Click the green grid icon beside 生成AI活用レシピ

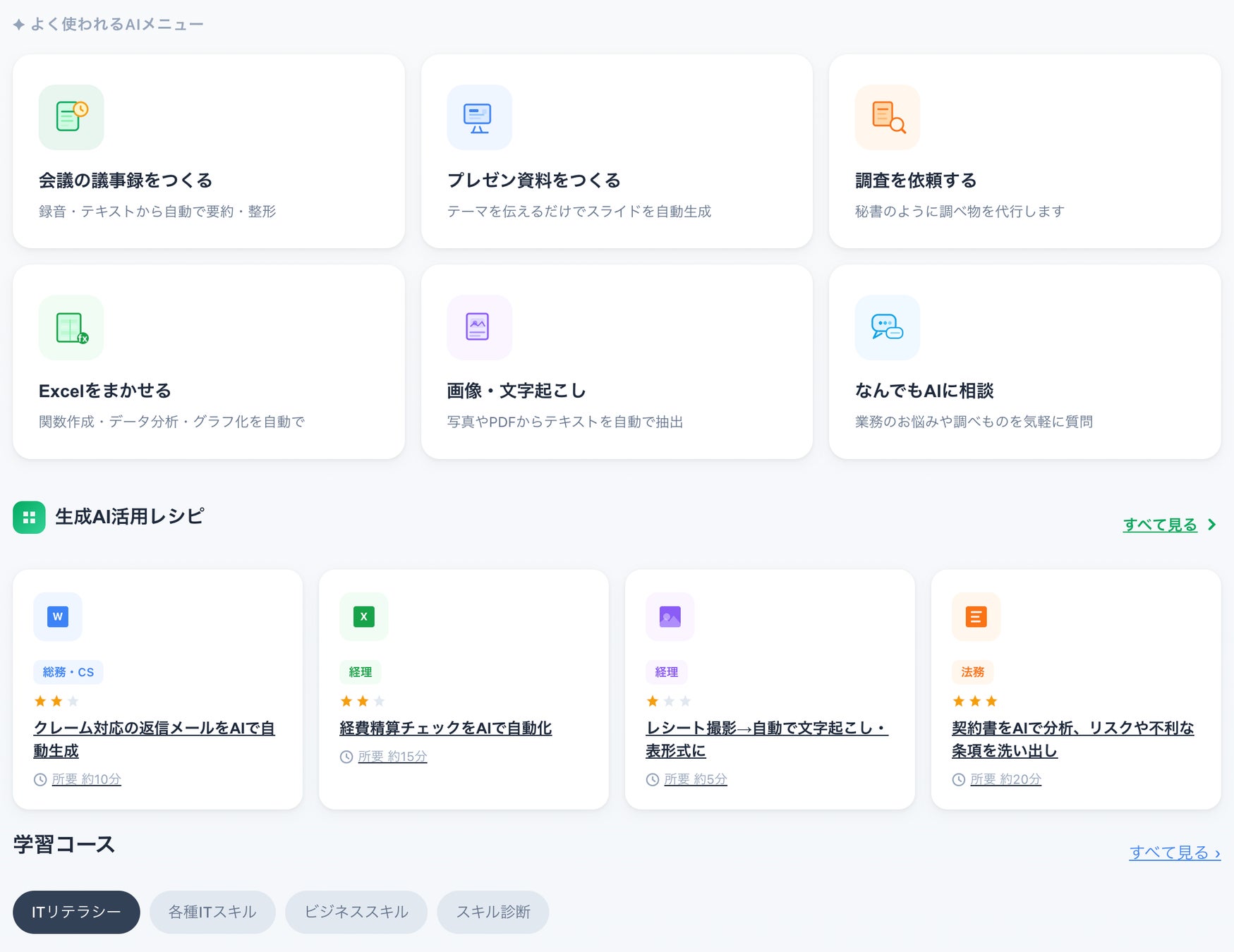pyautogui.click(x=29, y=518)
